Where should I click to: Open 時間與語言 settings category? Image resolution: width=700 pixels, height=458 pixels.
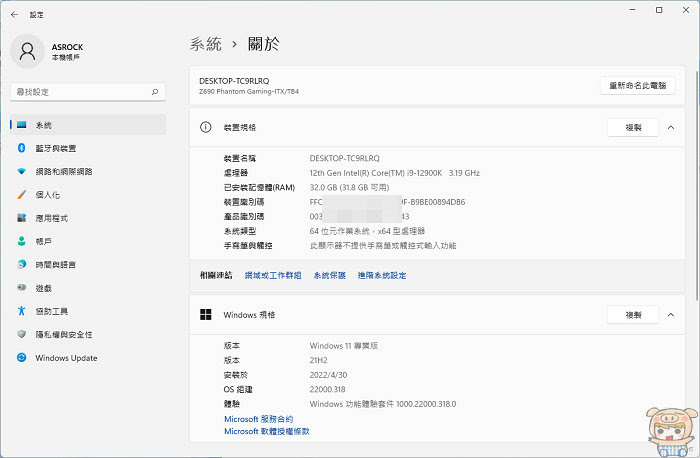pos(88,264)
